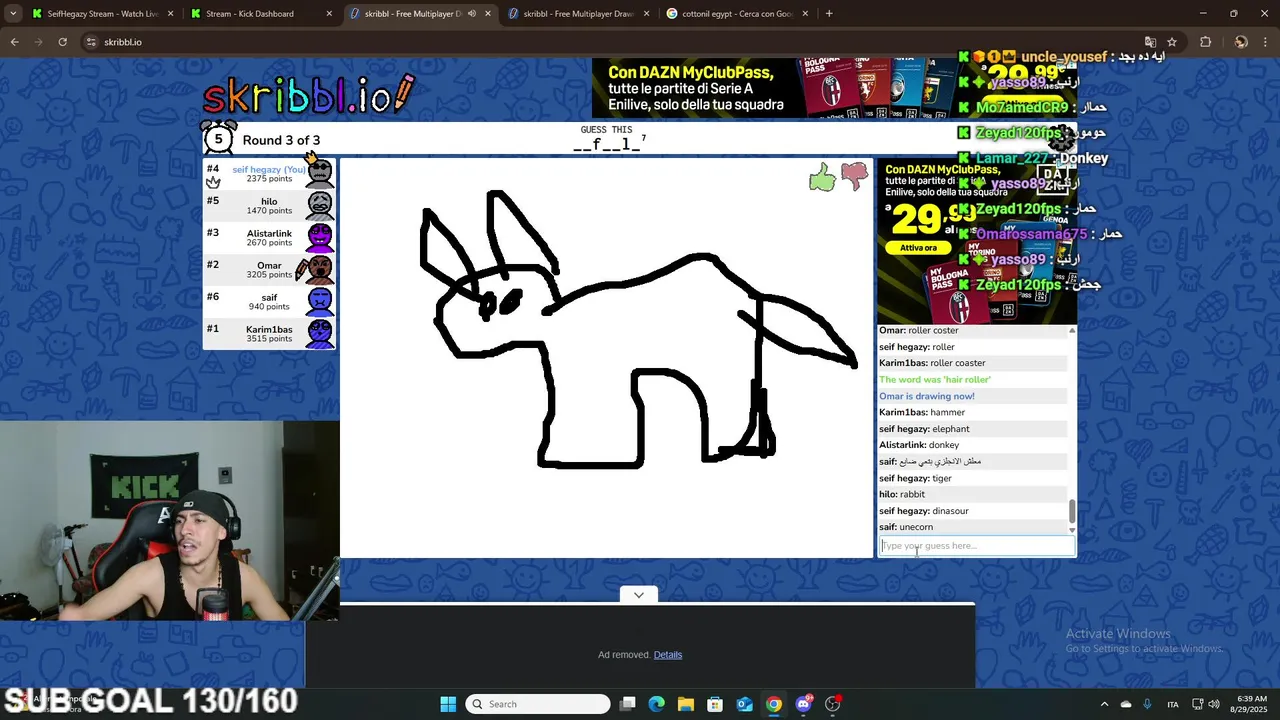Open Task View on taskbar
Screen dimensions: 1280x720
pos(628,704)
